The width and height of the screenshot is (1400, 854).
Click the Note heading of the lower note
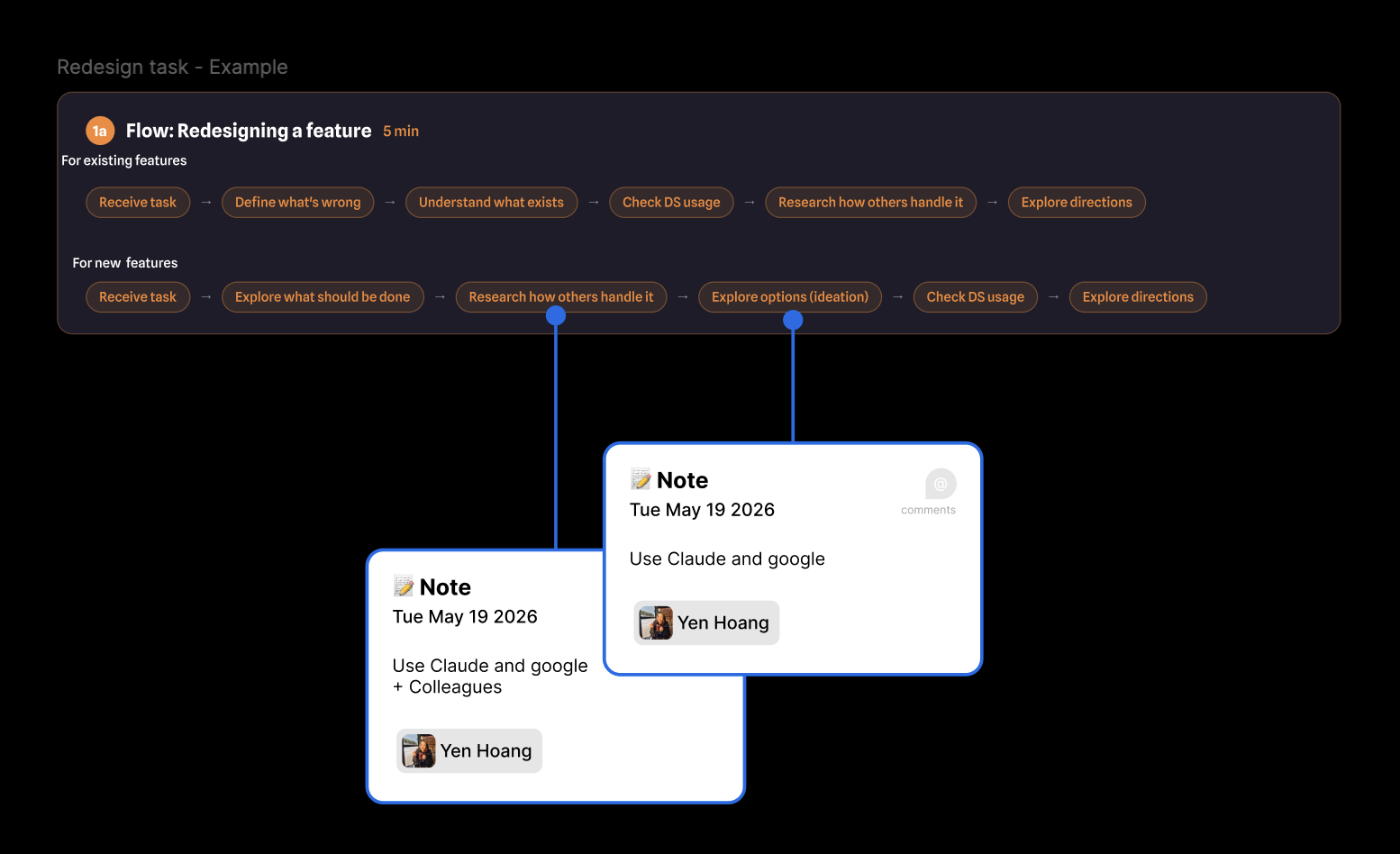(x=445, y=587)
